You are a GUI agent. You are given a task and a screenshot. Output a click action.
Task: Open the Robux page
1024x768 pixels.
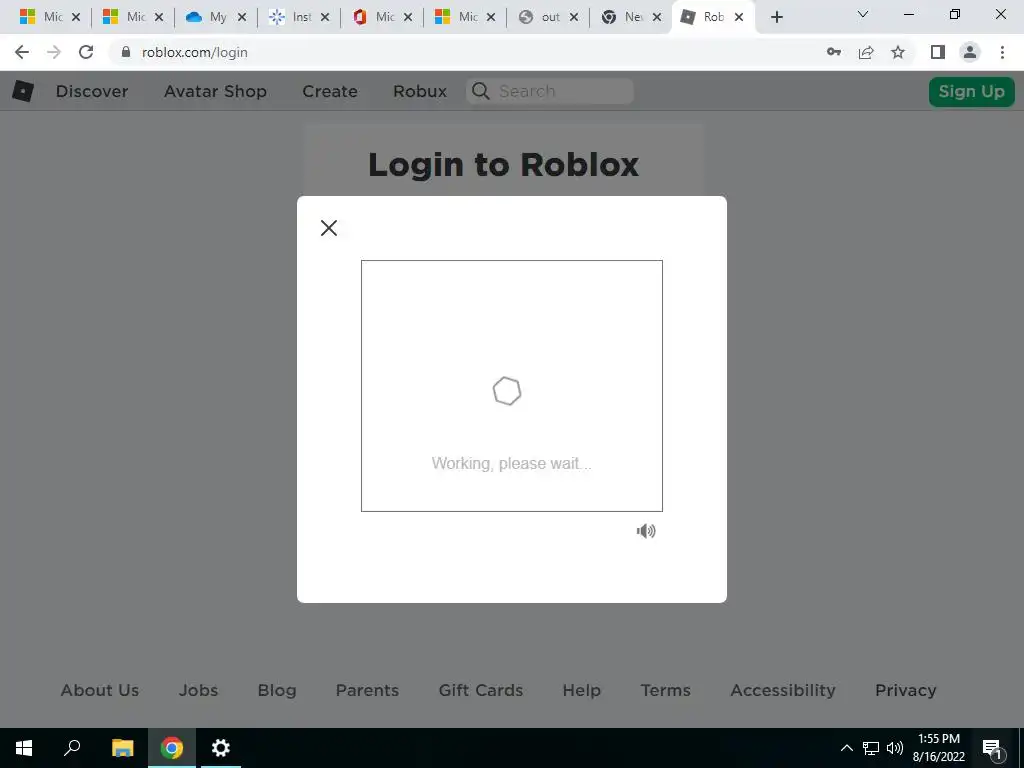click(420, 91)
